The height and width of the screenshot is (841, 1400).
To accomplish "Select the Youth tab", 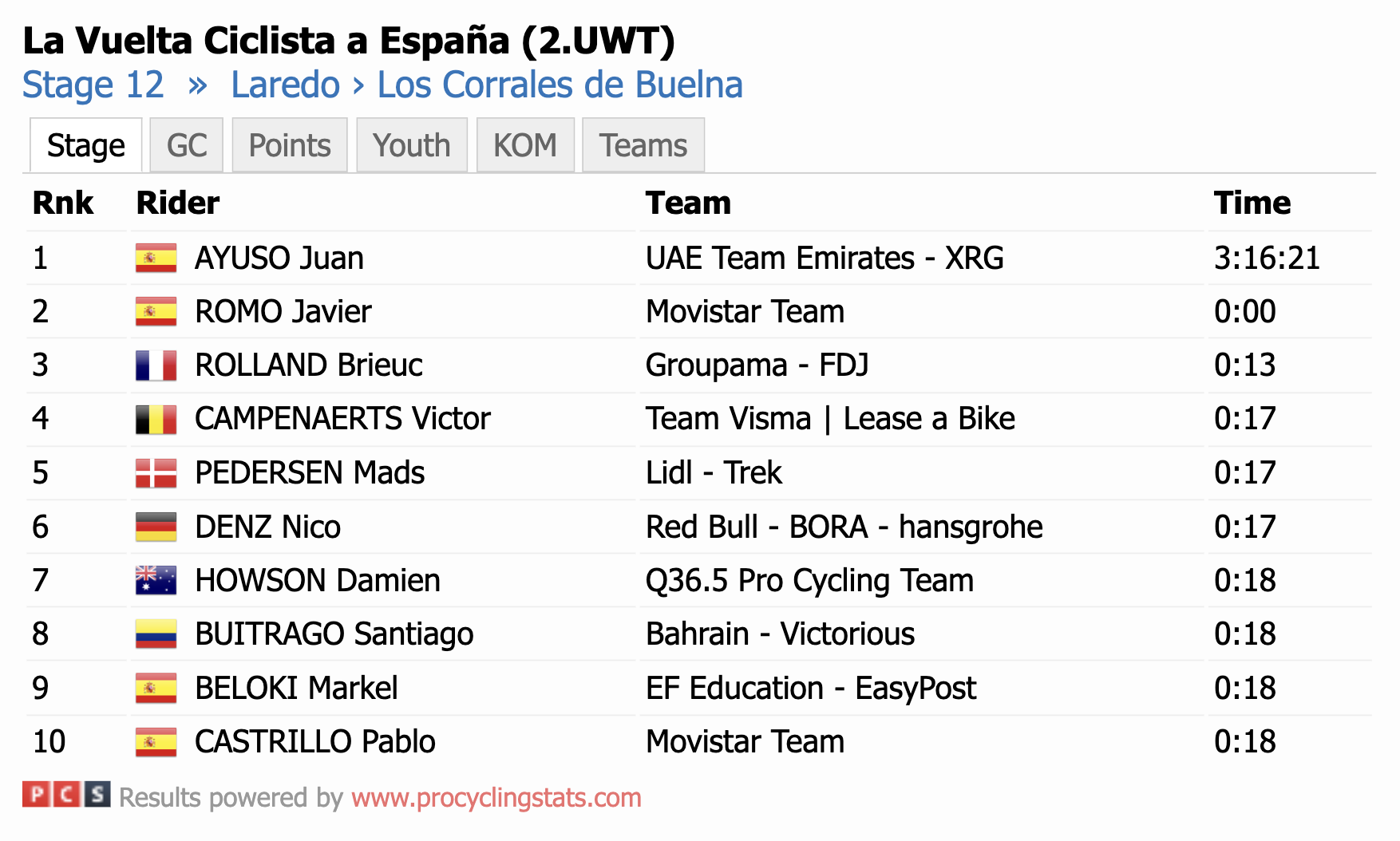I will 412,145.
